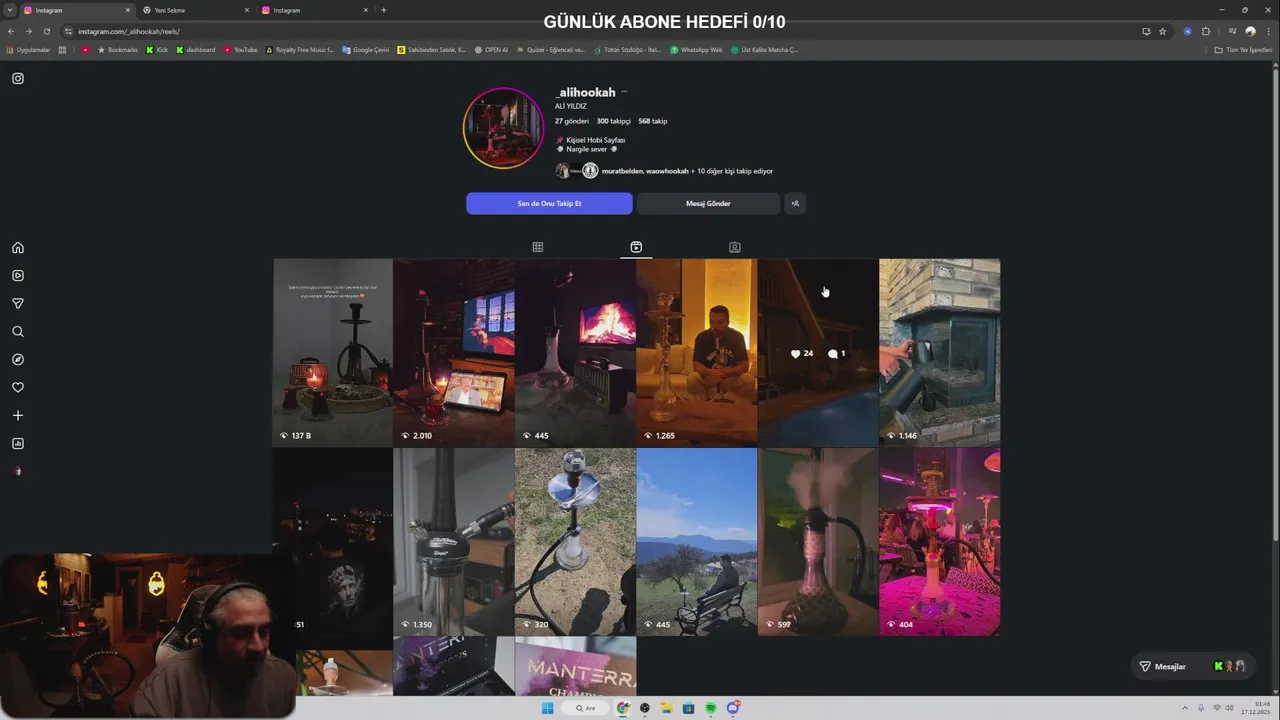This screenshot has width=1280, height=720.
Task: Click the address bar showing instagram.com/_alihookah/reels/
Action: [x=600, y=31]
